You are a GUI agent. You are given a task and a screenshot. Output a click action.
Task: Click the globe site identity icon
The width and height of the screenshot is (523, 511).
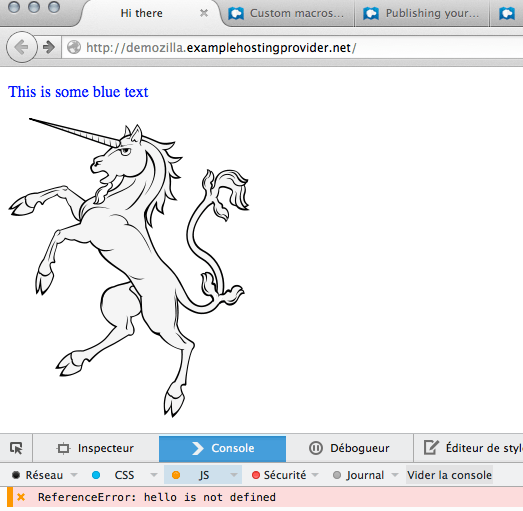point(74,47)
